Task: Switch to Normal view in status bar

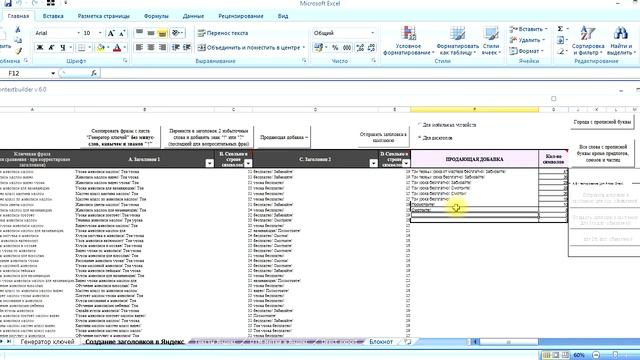Action: (547, 355)
